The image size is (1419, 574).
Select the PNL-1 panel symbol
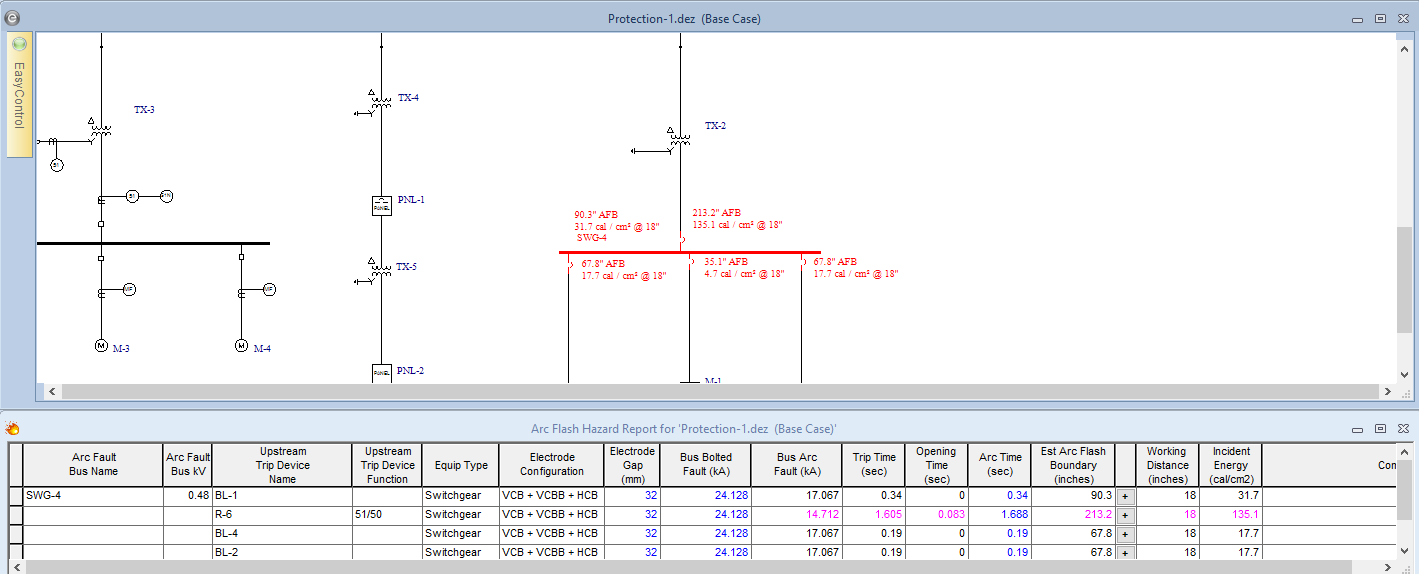coord(381,205)
